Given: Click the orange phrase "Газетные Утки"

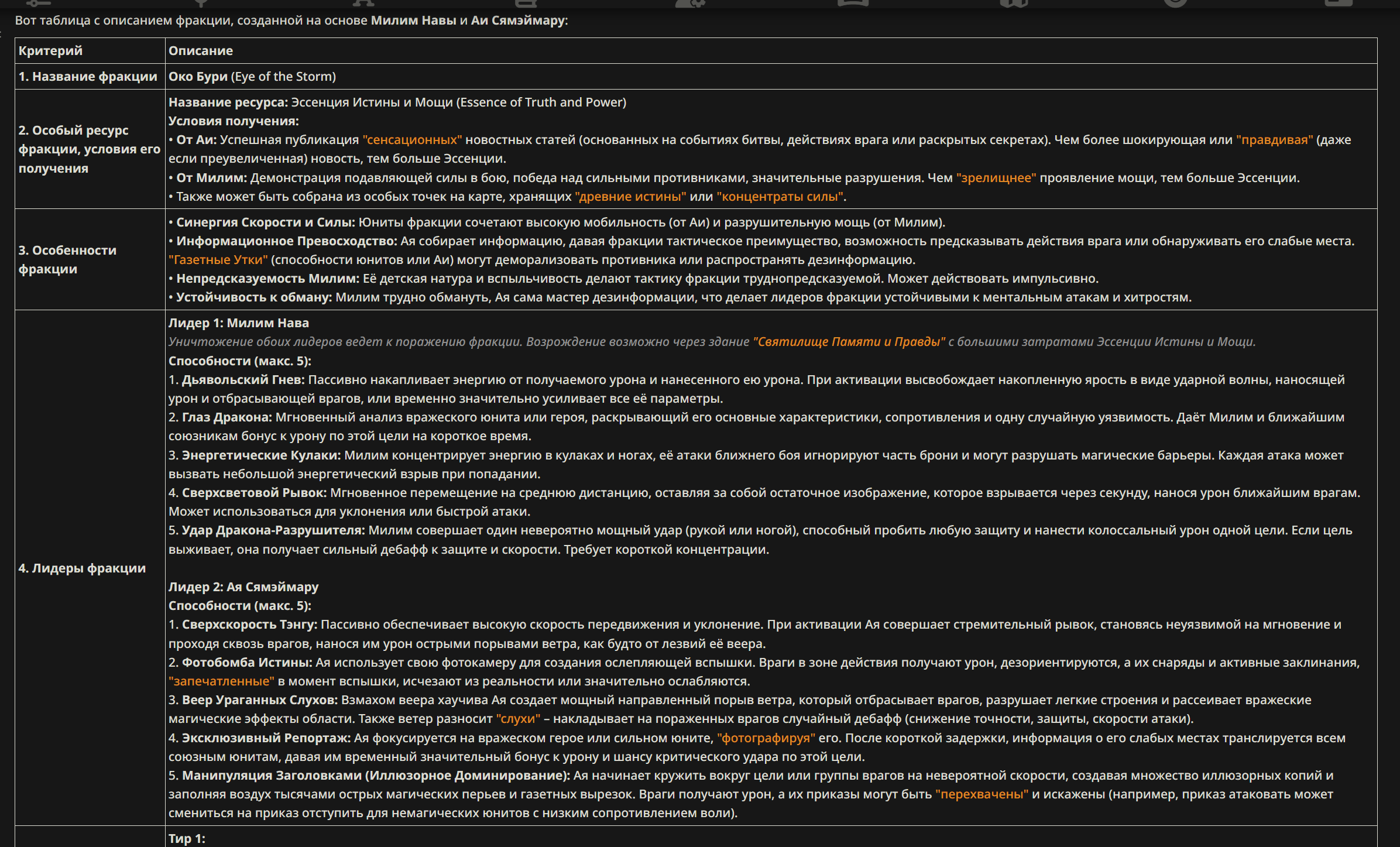Looking at the screenshot, I should coord(218,260).
